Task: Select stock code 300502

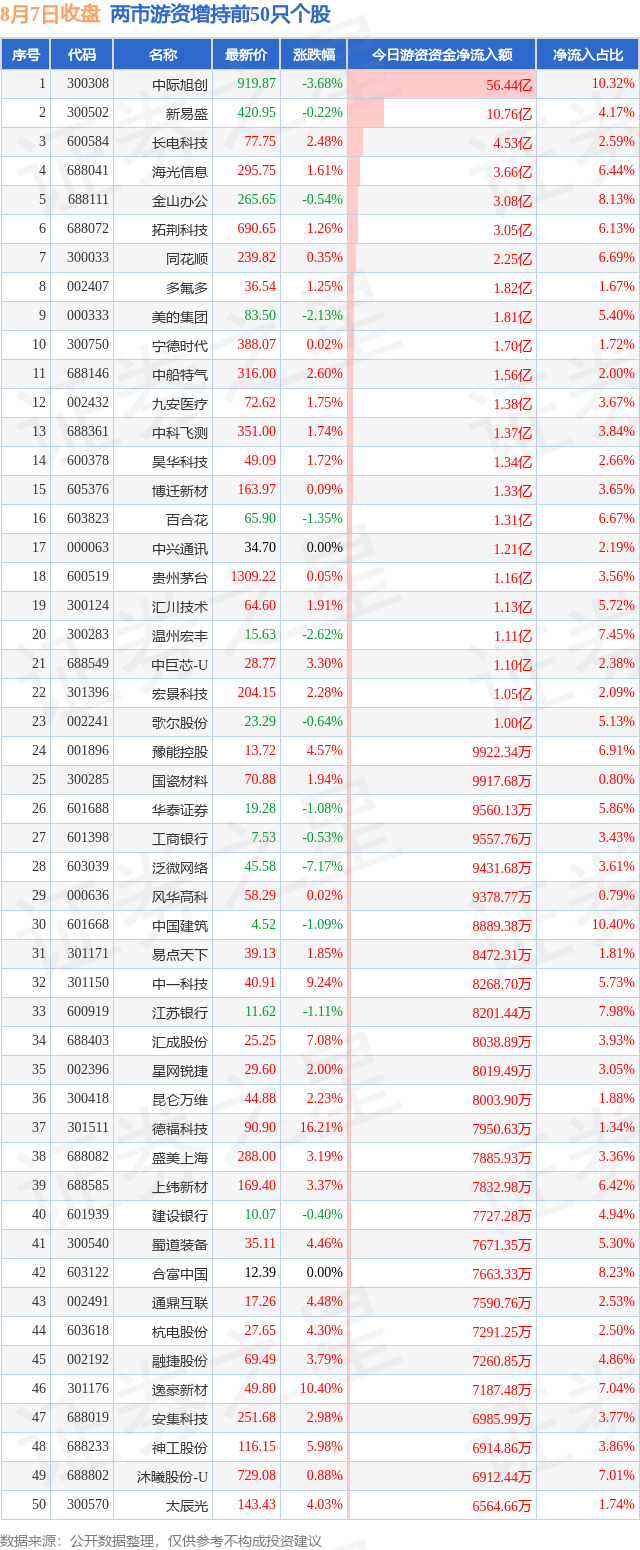Action: pyautogui.click(x=88, y=113)
